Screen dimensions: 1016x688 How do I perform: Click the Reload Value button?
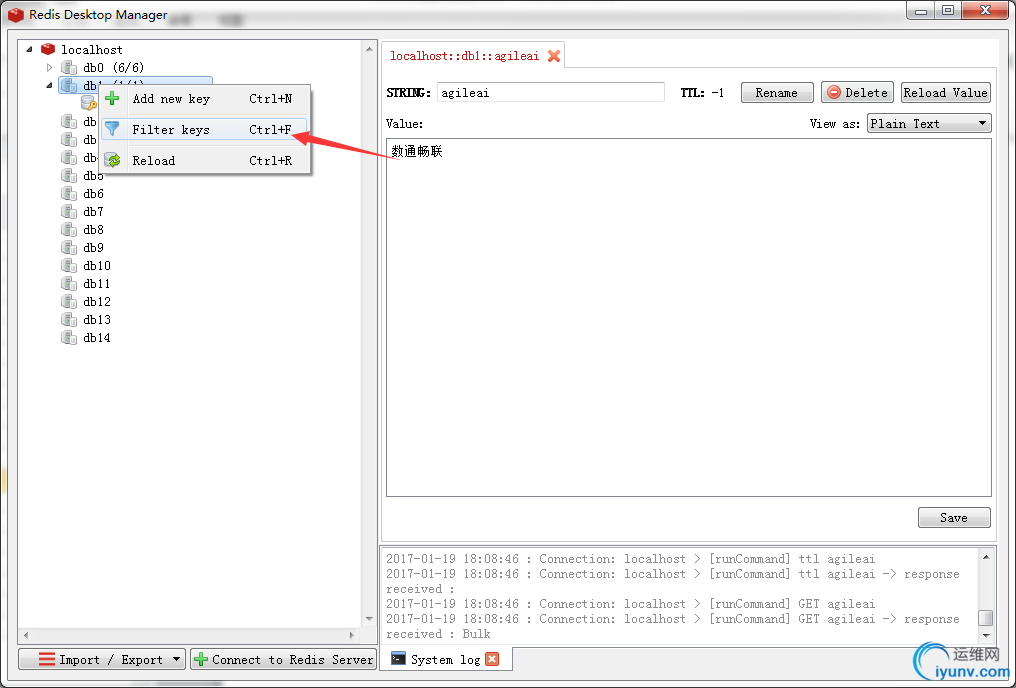pyautogui.click(x=945, y=93)
